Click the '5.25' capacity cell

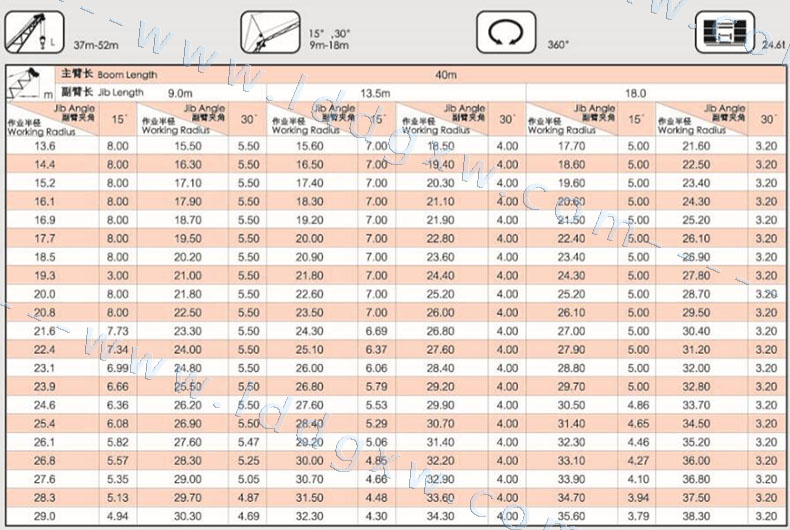[249, 461]
